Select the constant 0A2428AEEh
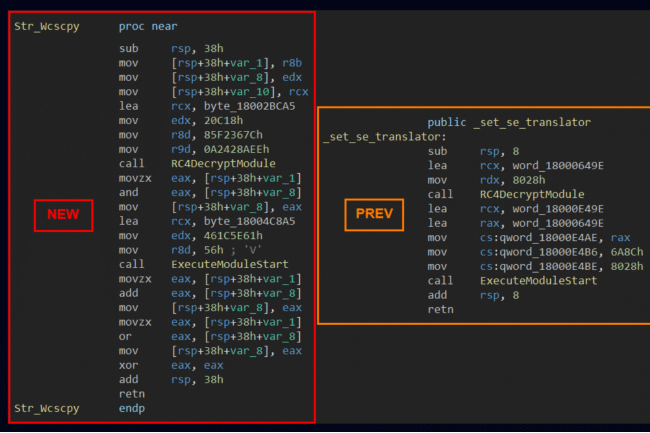Image resolution: width=650 pixels, height=433 pixels. [x=236, y=149]
